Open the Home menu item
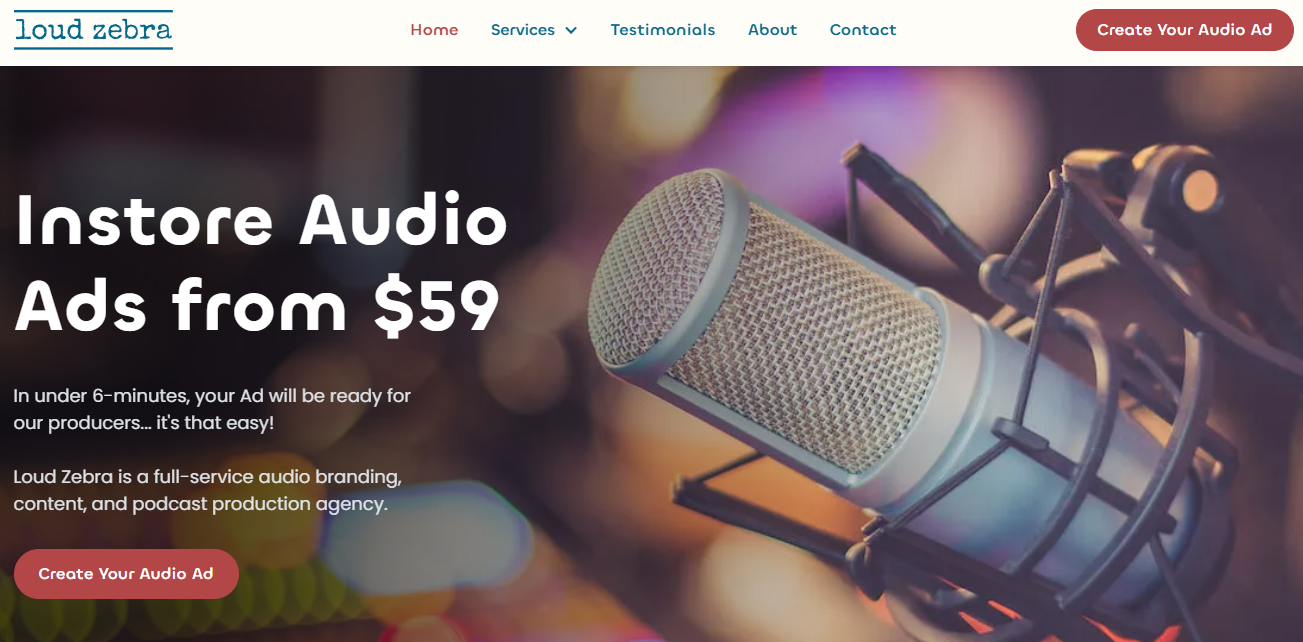Screen dimensions: 1303x642 click(434, 30)
